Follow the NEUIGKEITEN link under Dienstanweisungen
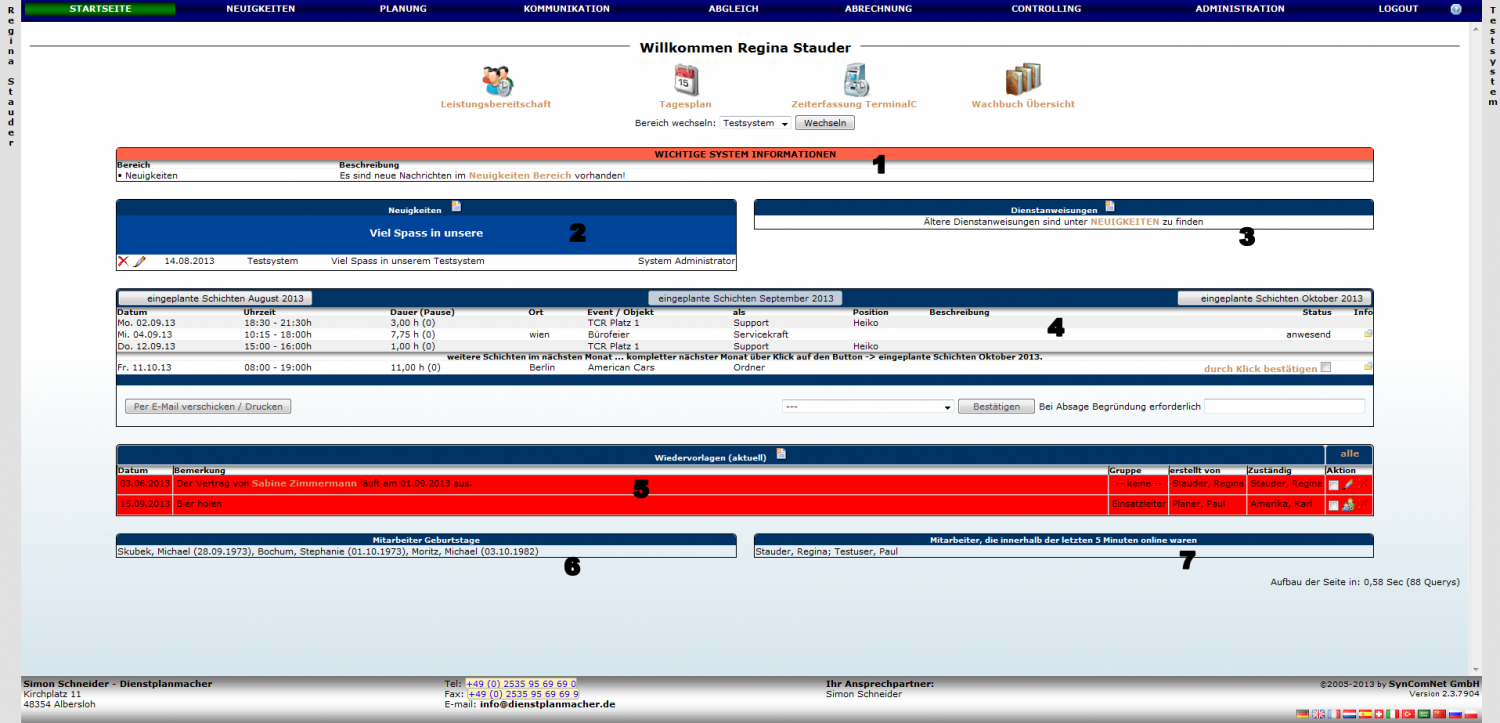 tap(1125, 222)
